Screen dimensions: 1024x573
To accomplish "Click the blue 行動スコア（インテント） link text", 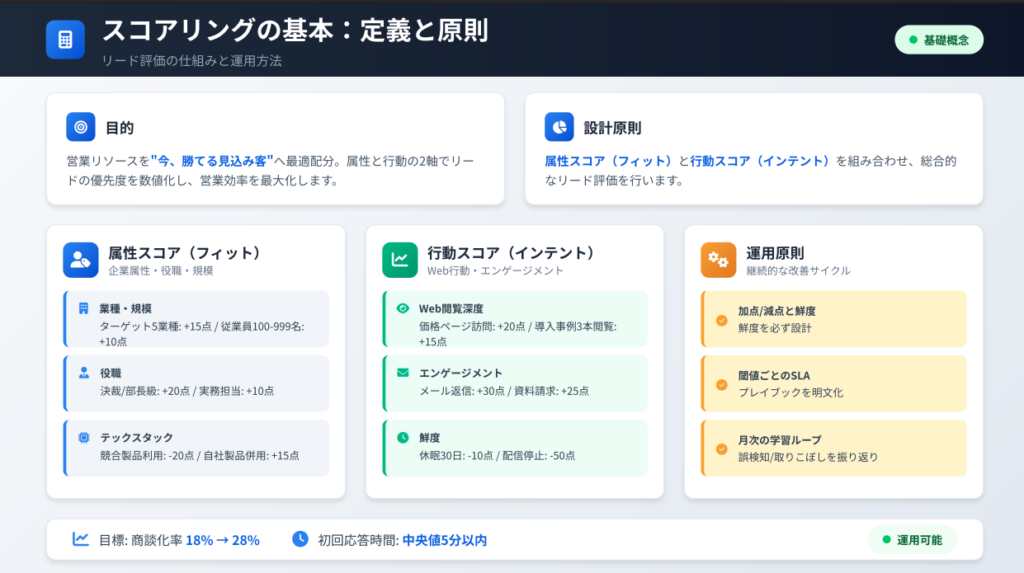I will 760,160.
